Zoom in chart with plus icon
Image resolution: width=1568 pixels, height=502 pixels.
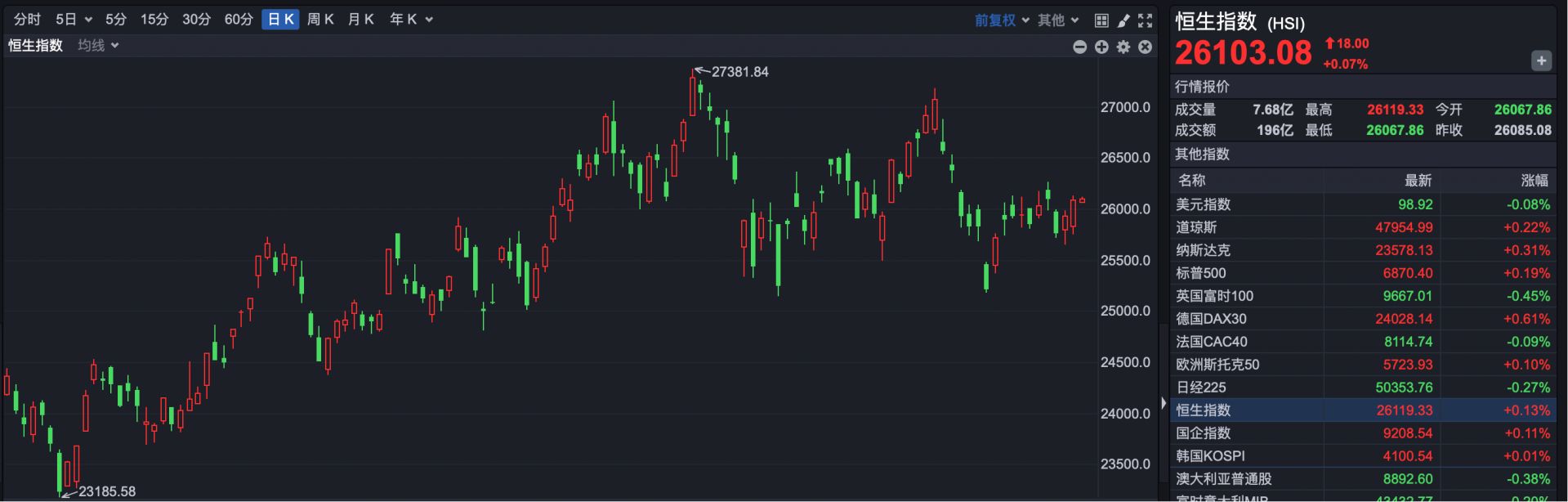click(x=1101, y=47)
